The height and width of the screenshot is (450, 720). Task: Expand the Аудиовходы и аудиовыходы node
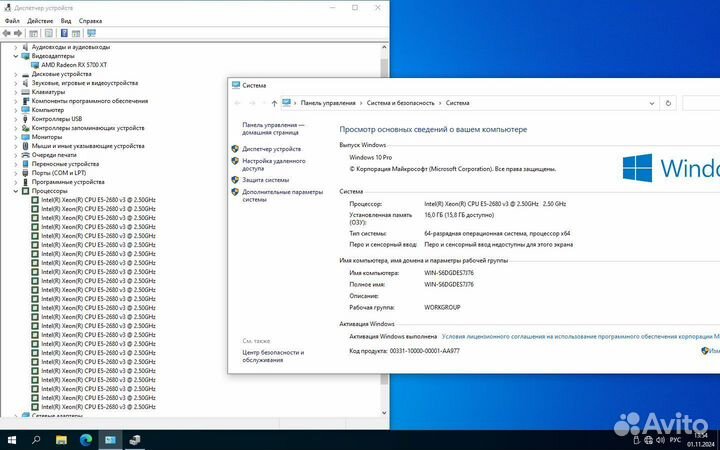click(16, 47)
